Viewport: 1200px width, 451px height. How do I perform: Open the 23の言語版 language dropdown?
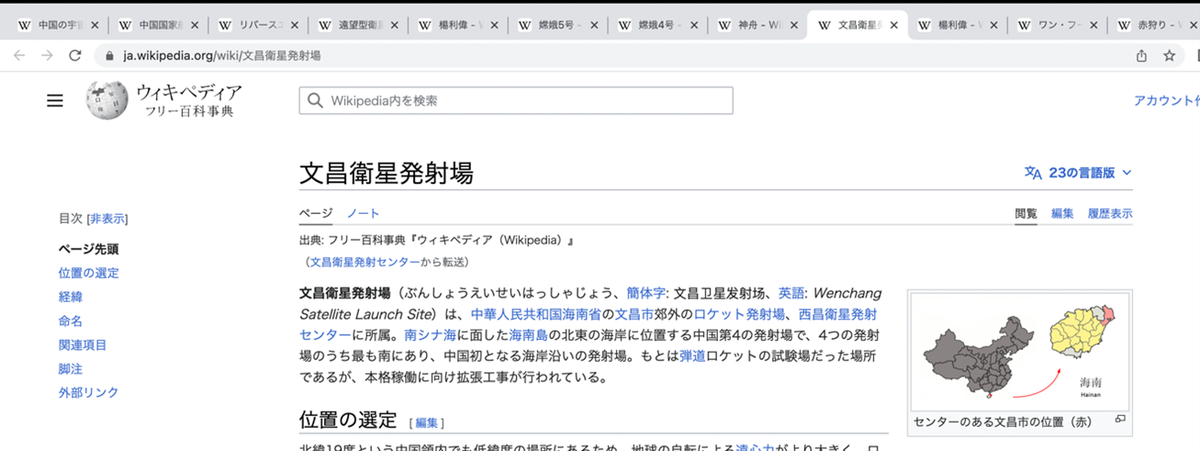pyautogui.click(x=1080, y=172)
